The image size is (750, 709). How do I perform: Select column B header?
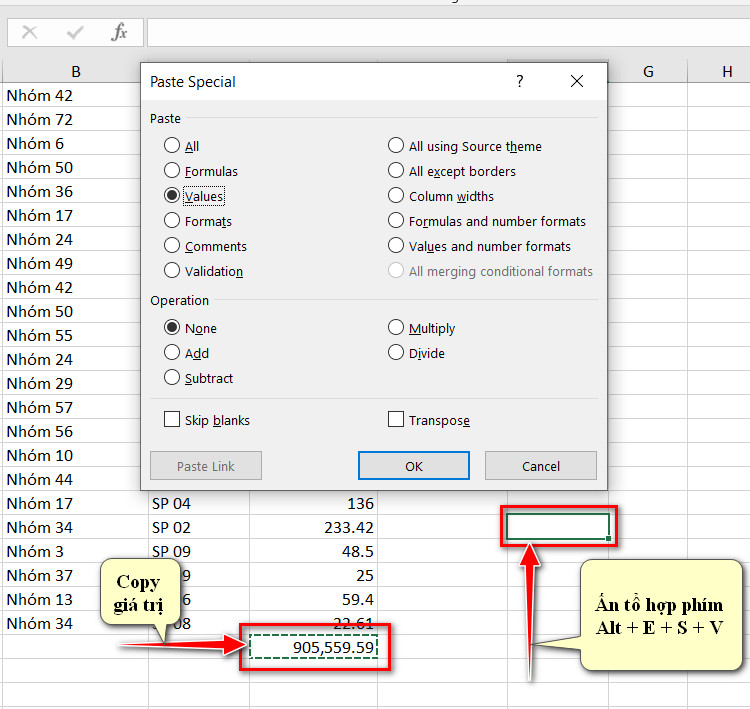(75, 72)
